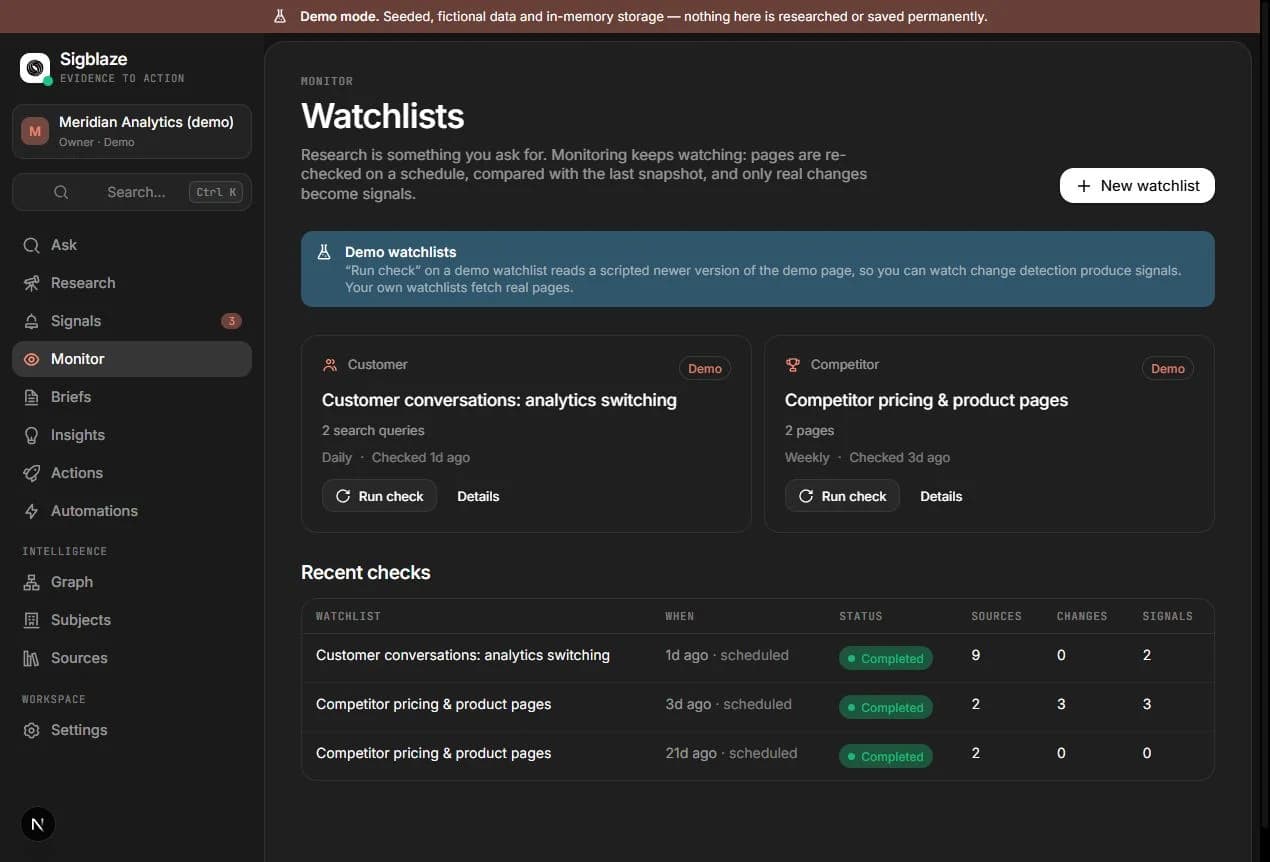Select Briefs in the sidebar
The image size is (1270, 862).
[132, 397]
